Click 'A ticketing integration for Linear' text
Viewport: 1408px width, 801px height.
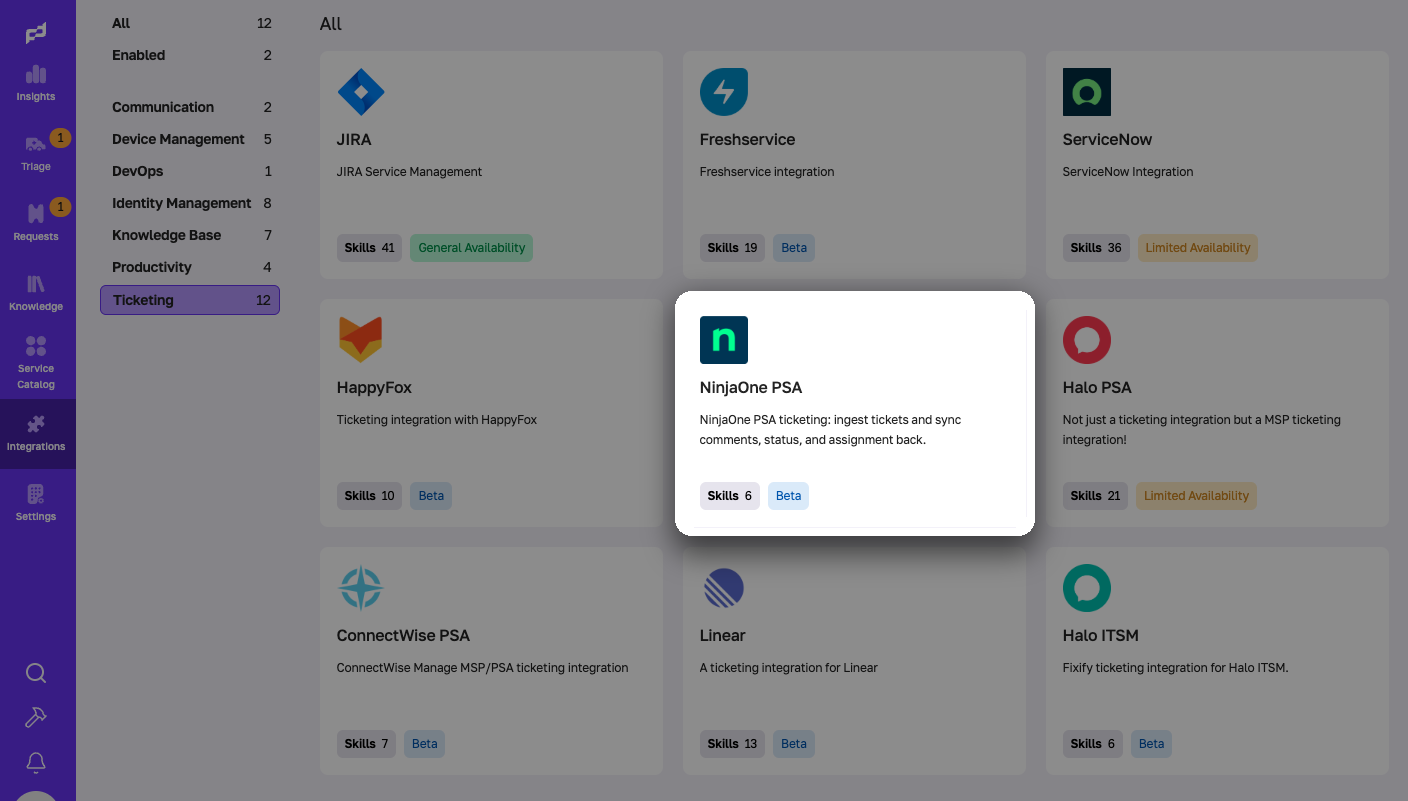pyautogui.click(x=789, y=668)
